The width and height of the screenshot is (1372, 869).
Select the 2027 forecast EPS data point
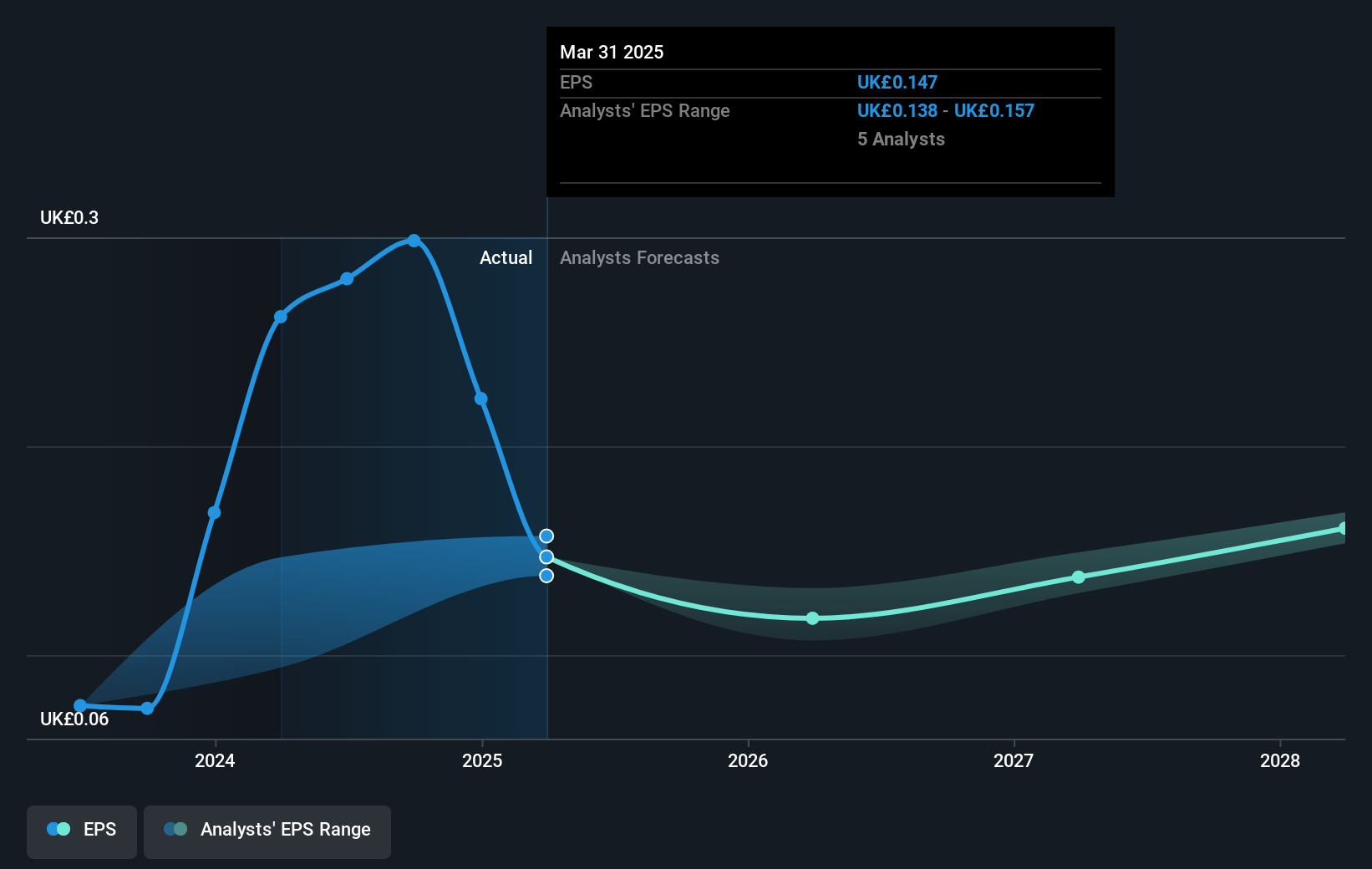(x=1079, y=577)
